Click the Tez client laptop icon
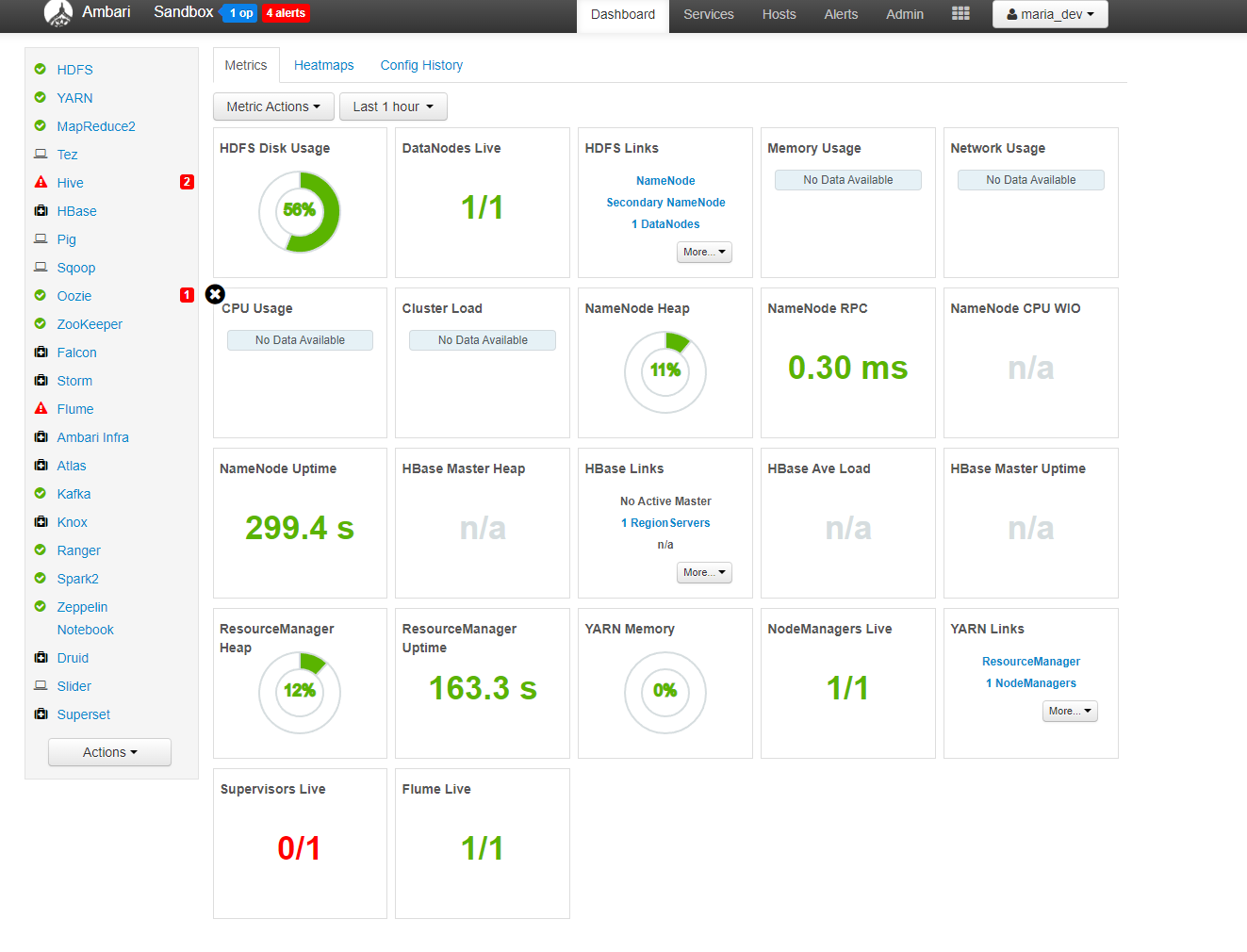 click(x=41, y=154)
